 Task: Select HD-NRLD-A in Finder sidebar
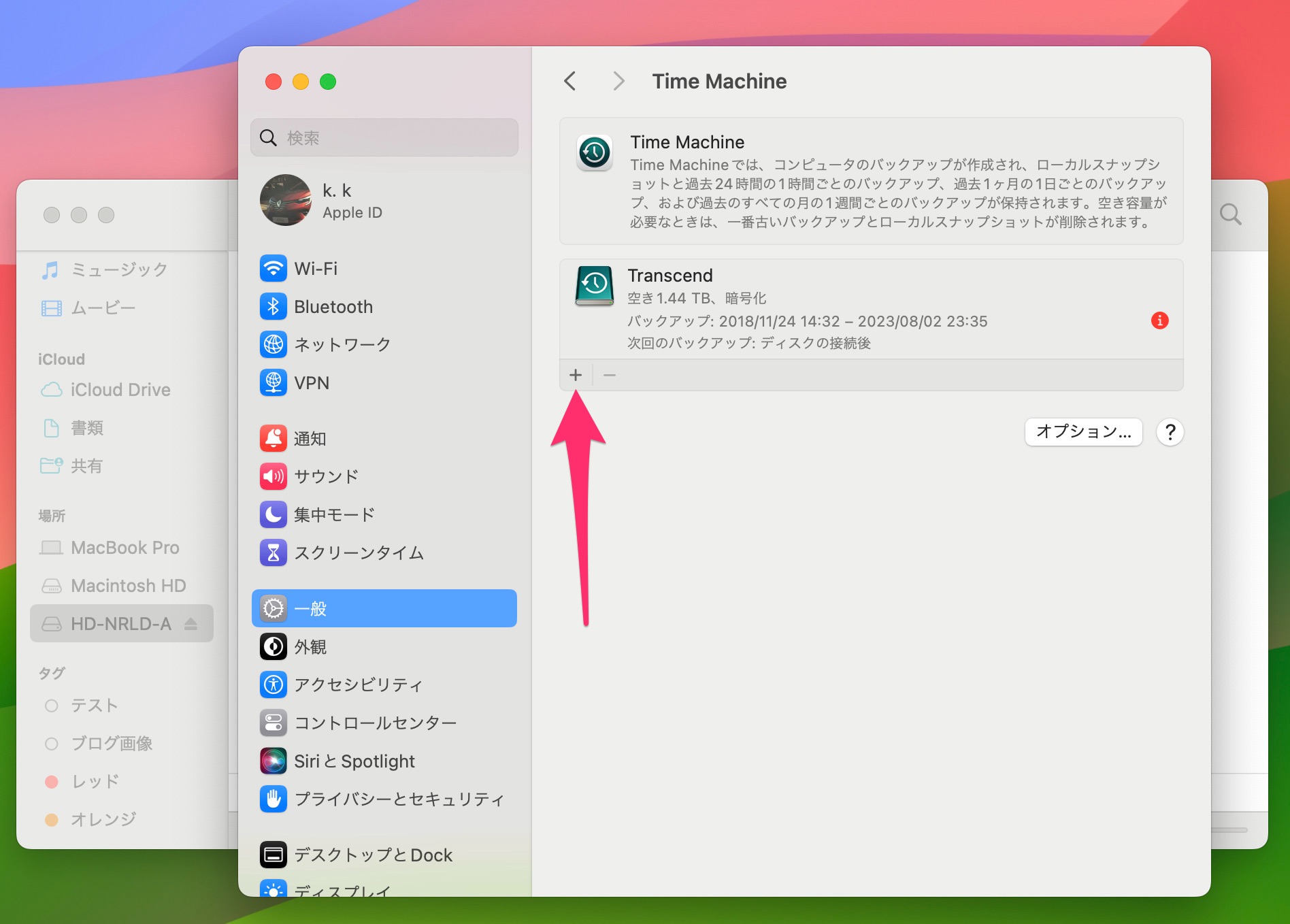pos(121,624)
